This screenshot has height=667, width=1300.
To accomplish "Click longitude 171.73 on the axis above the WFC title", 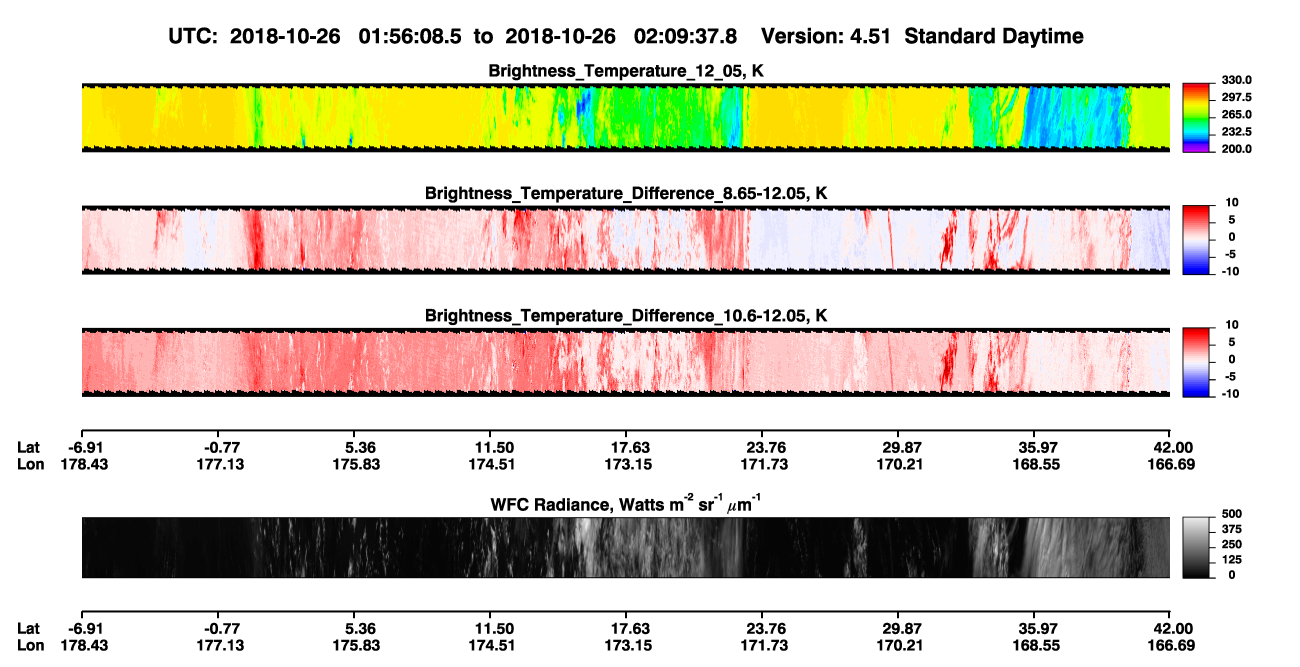I will (x=764, y=464).
